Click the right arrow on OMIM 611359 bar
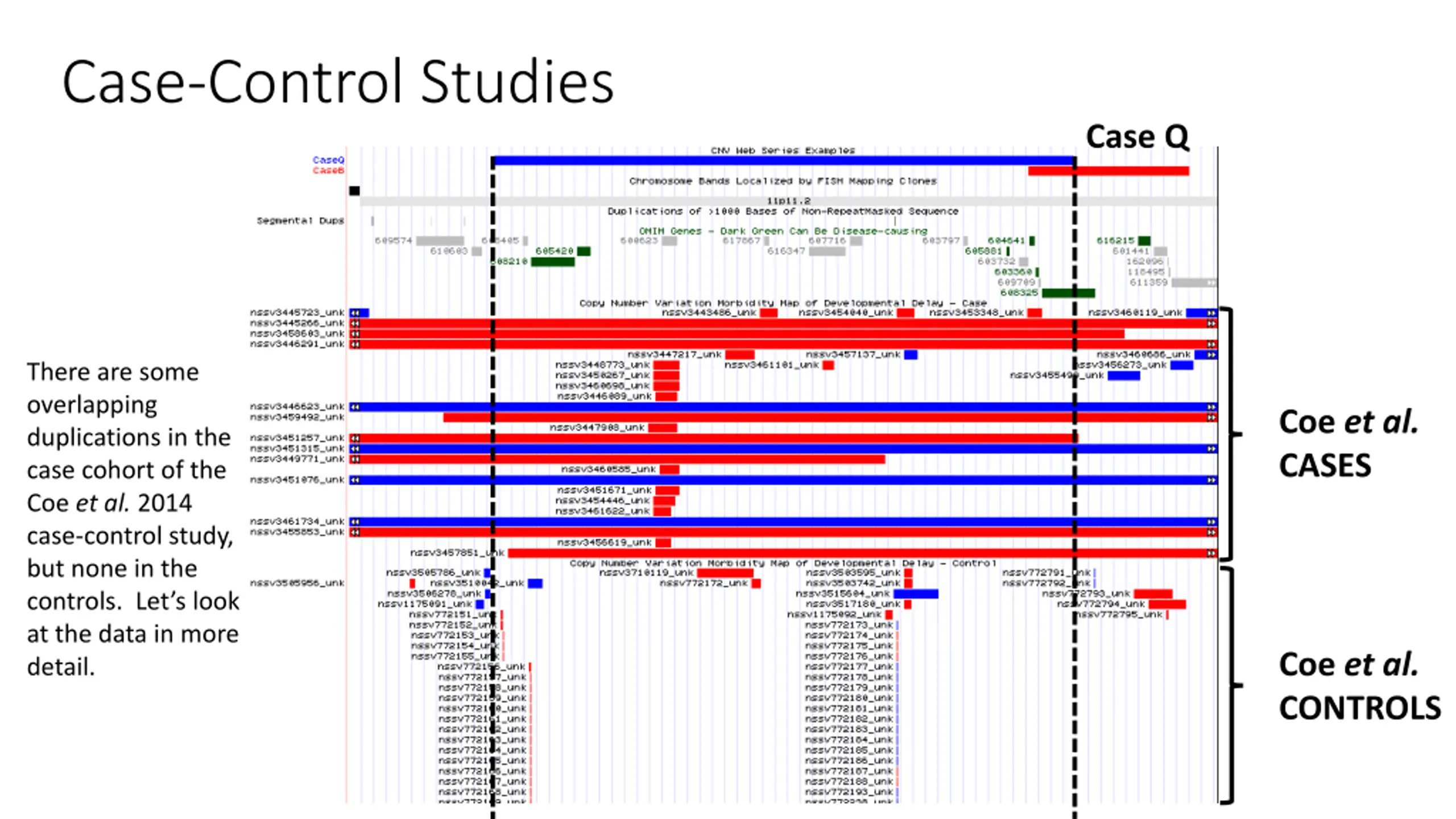The height and width of the screenshot is (819, 1456). point(1211,283)
